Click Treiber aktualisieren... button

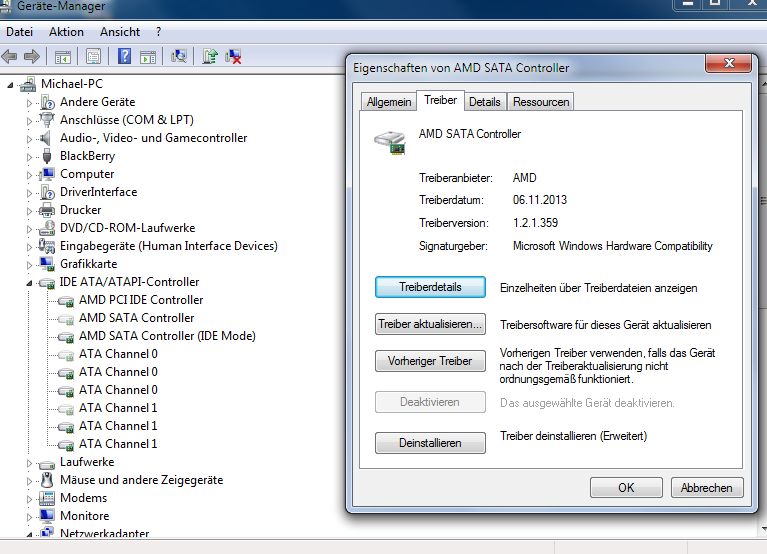tap(430, 324)
